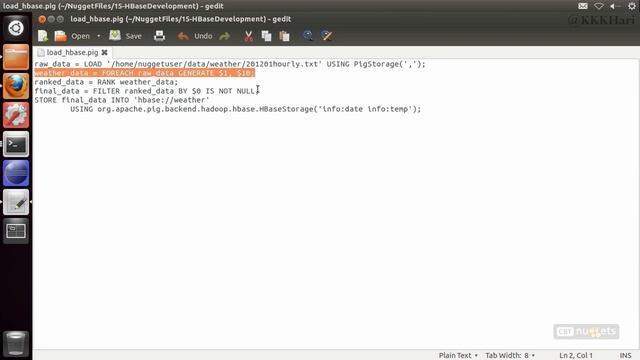640x360 pixels.
Task: Undo the last edit
Action: 195,36
